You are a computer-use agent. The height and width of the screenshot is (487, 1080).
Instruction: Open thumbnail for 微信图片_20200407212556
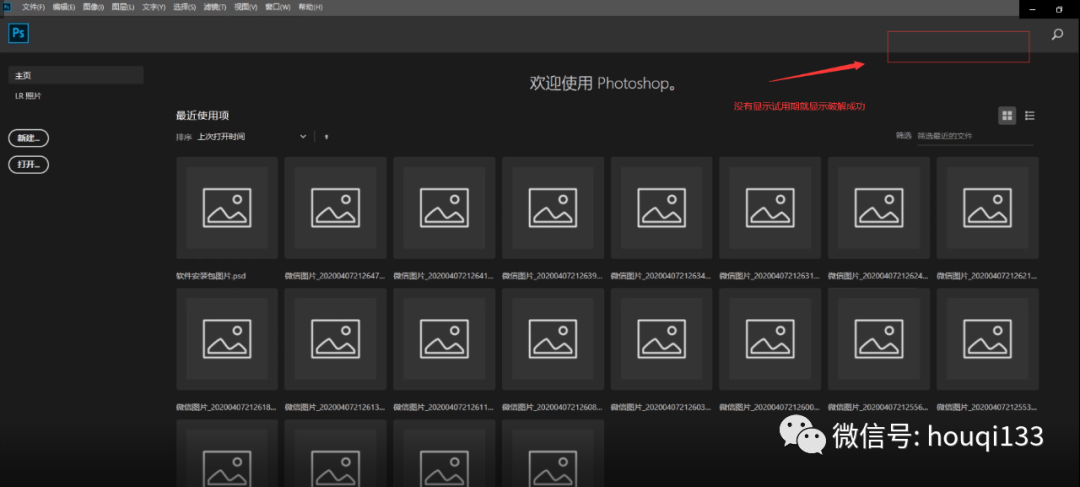pos(879,339)
